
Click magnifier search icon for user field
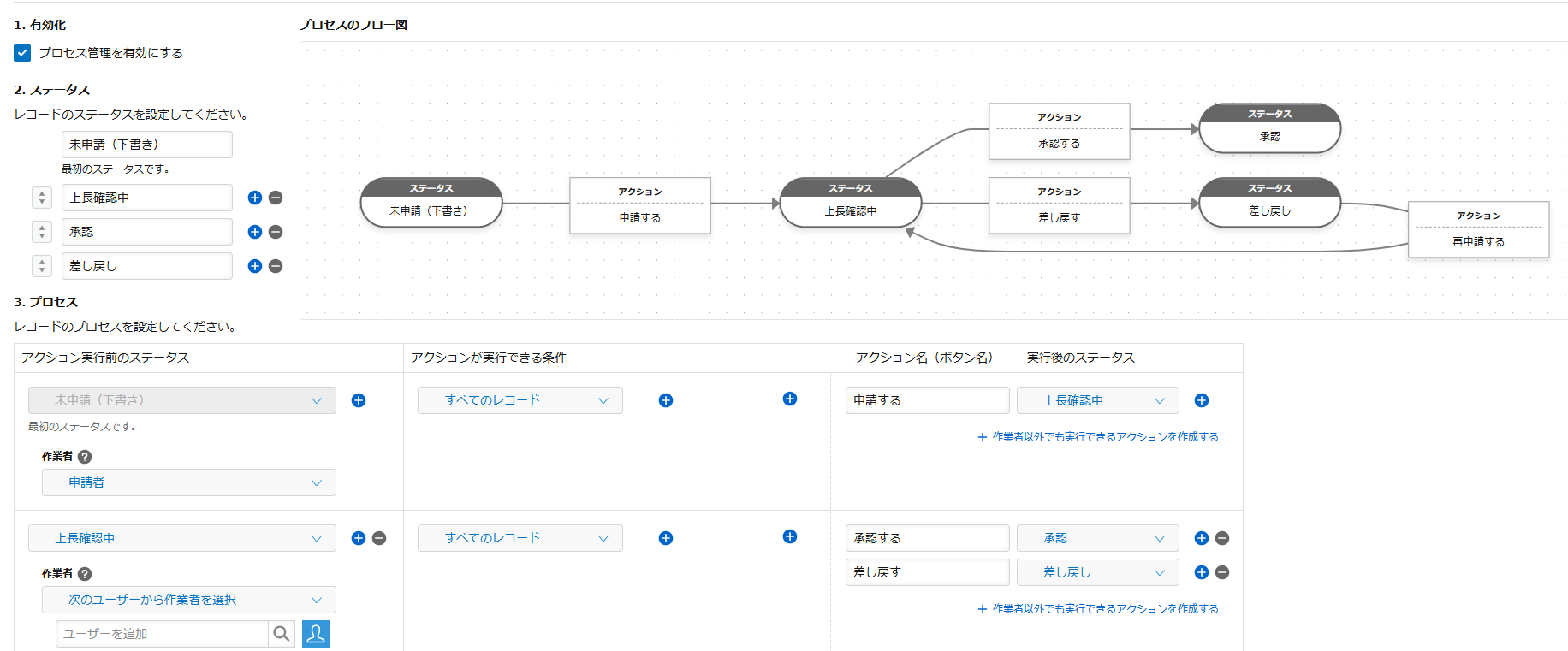[282, 634]
